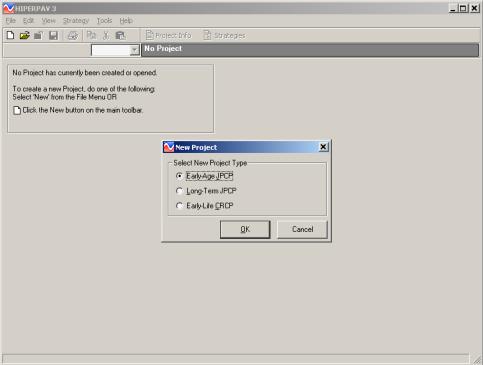Open Project Info from the toolbar
This screenshot has height=365, width=483.
169,35
